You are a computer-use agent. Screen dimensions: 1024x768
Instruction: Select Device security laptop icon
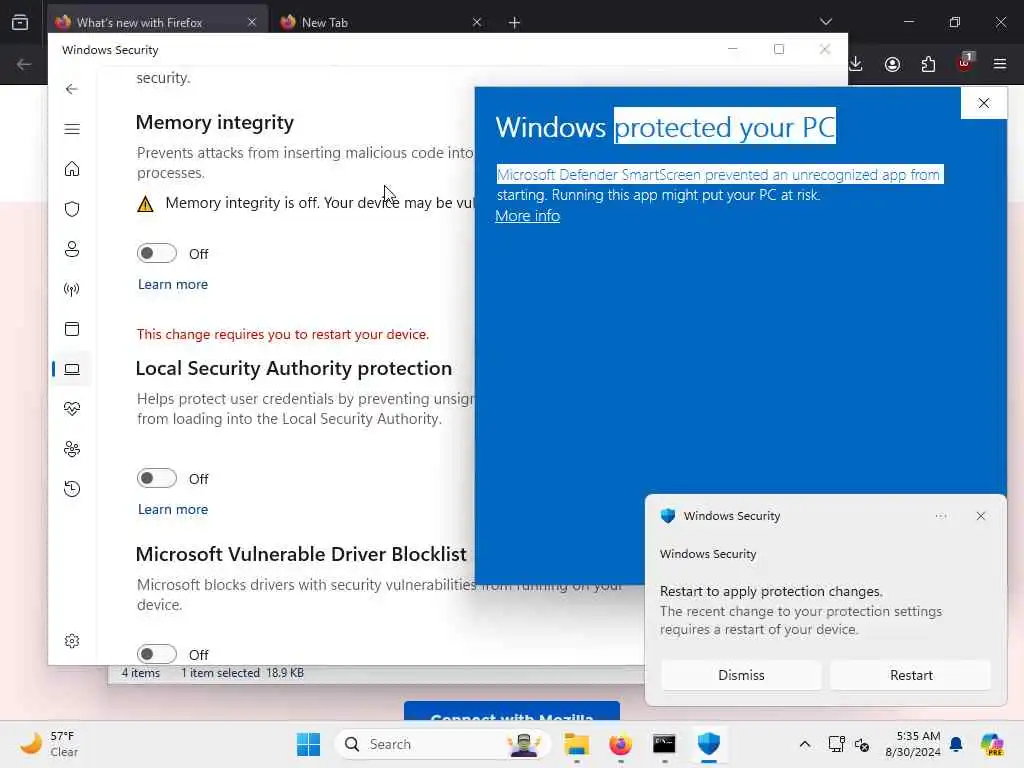coord(72,369)
